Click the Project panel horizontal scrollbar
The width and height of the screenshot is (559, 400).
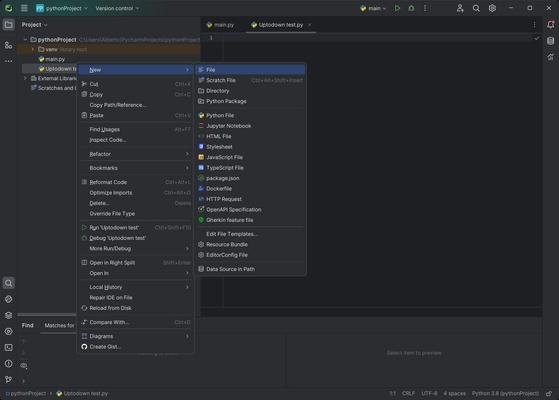(x=47, y=314)
